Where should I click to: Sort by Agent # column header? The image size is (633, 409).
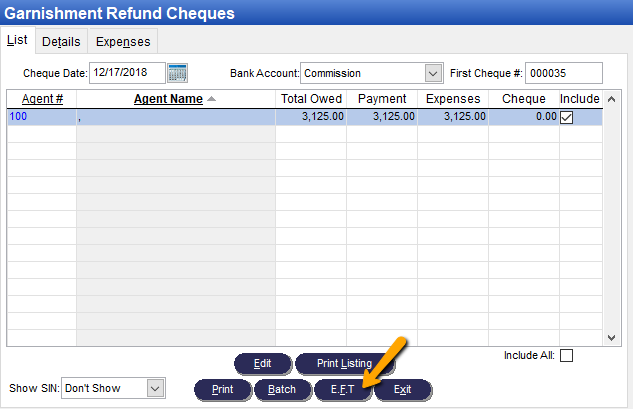[42, 99]
